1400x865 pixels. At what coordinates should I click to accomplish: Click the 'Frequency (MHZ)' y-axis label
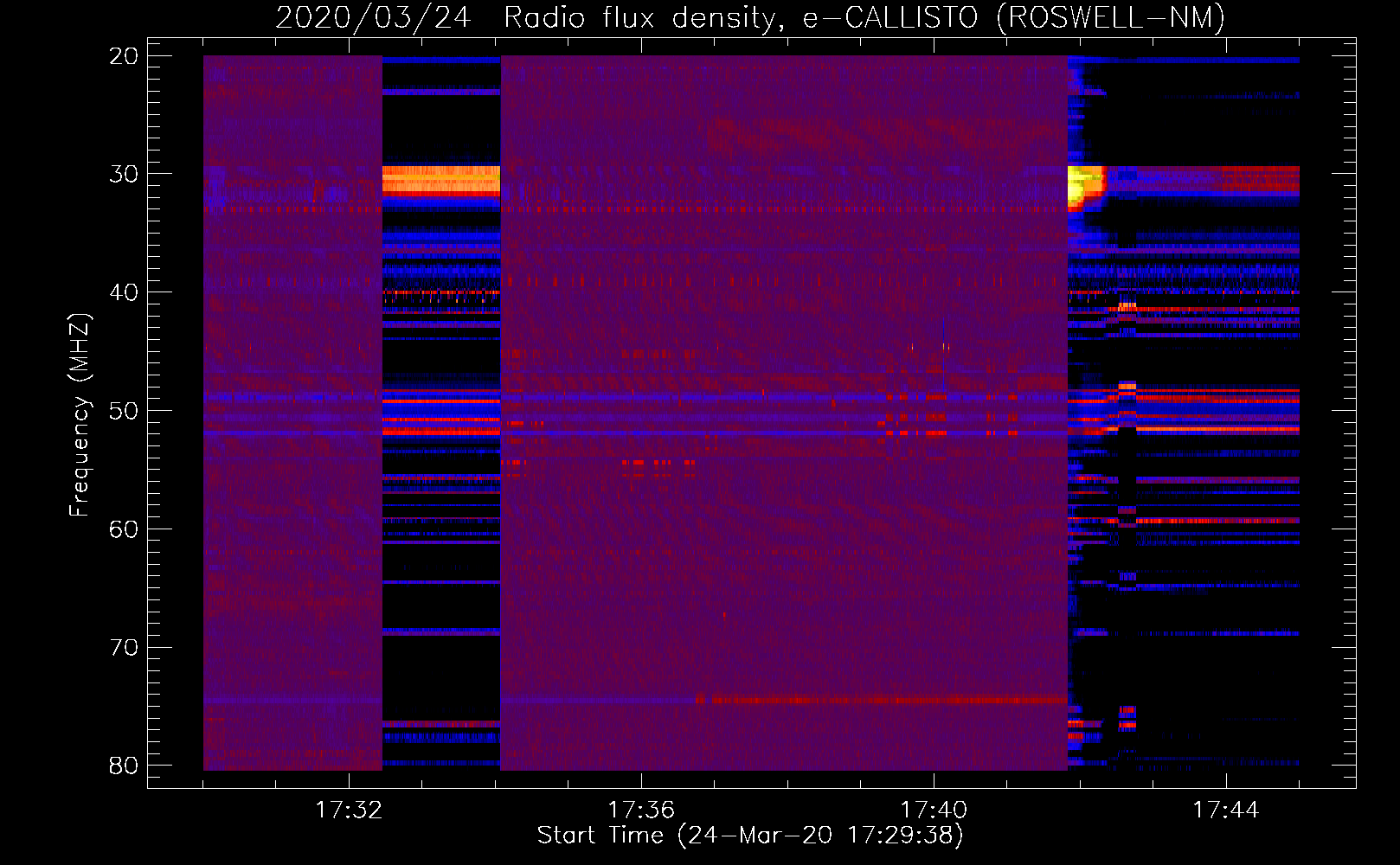point(80,415)
